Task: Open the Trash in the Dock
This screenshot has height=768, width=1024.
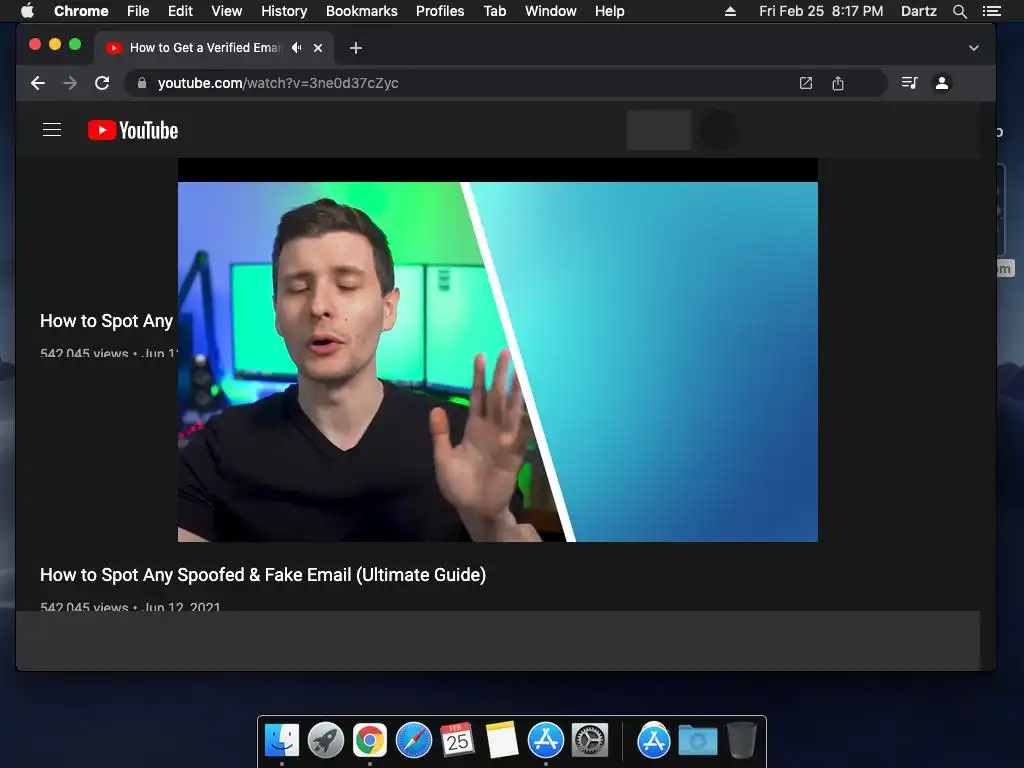Action: click(742, 741)
